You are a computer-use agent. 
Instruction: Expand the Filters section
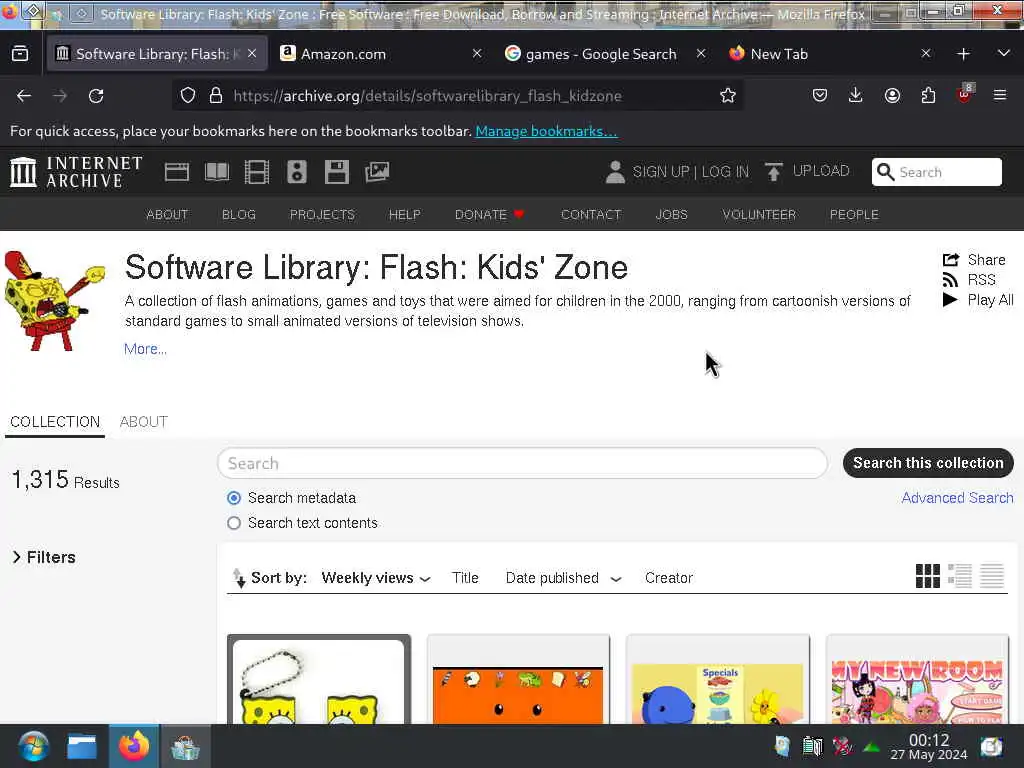tap(44, 557)
